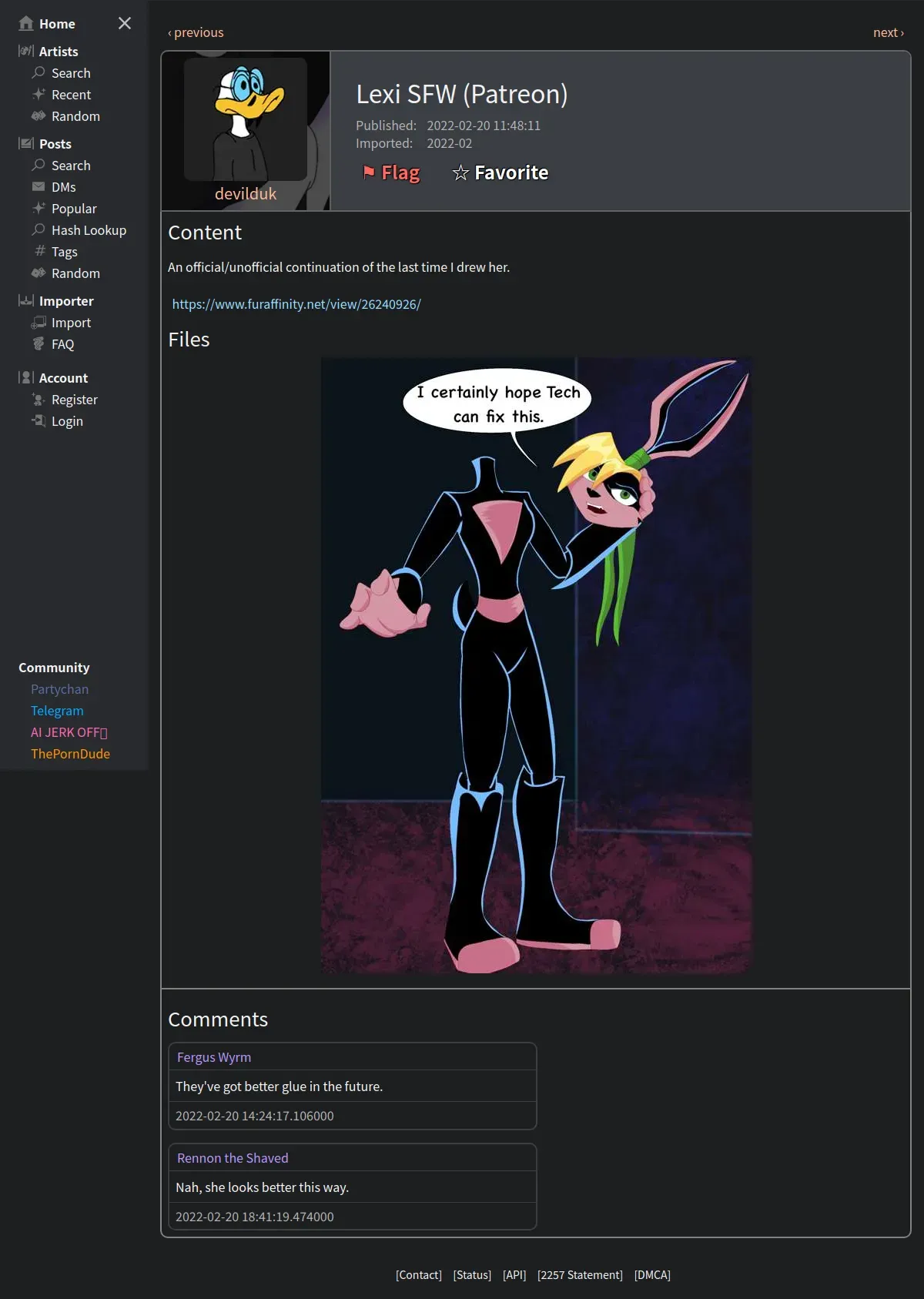Screen dimensions: 924x1299
Task: Open Posts section heading
Action: point(55,144)
